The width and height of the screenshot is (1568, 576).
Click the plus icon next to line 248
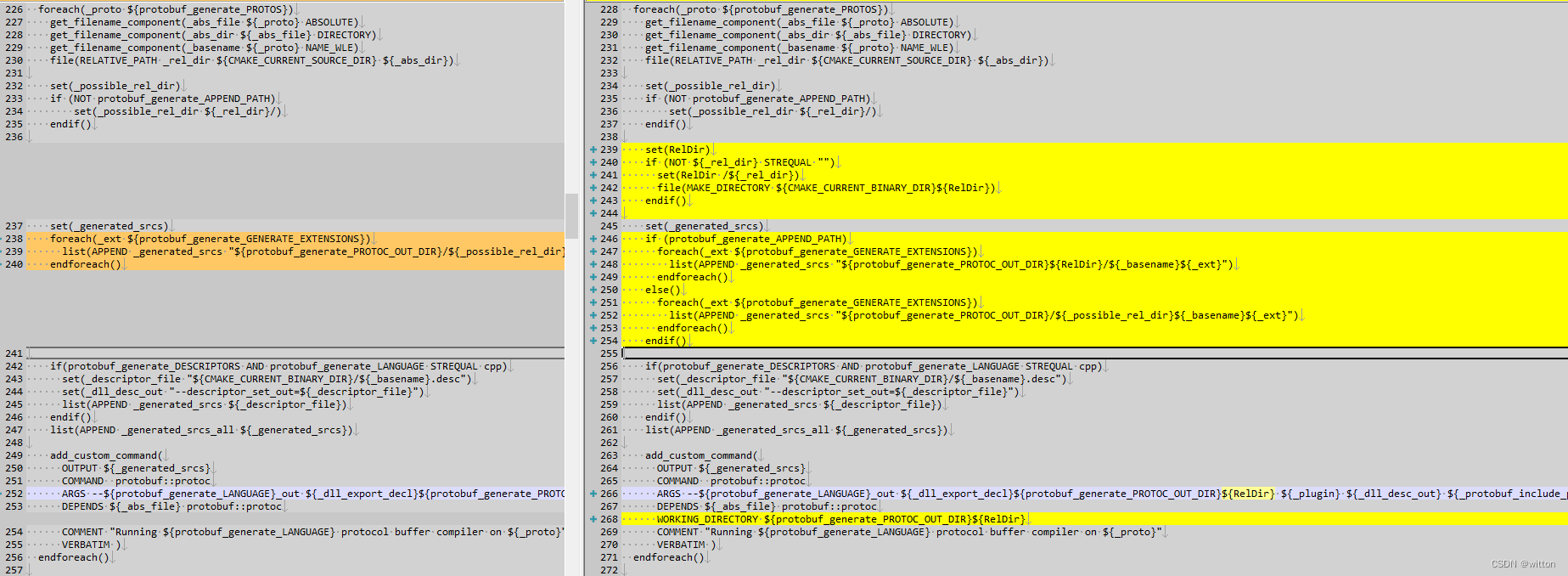(593, 264)
